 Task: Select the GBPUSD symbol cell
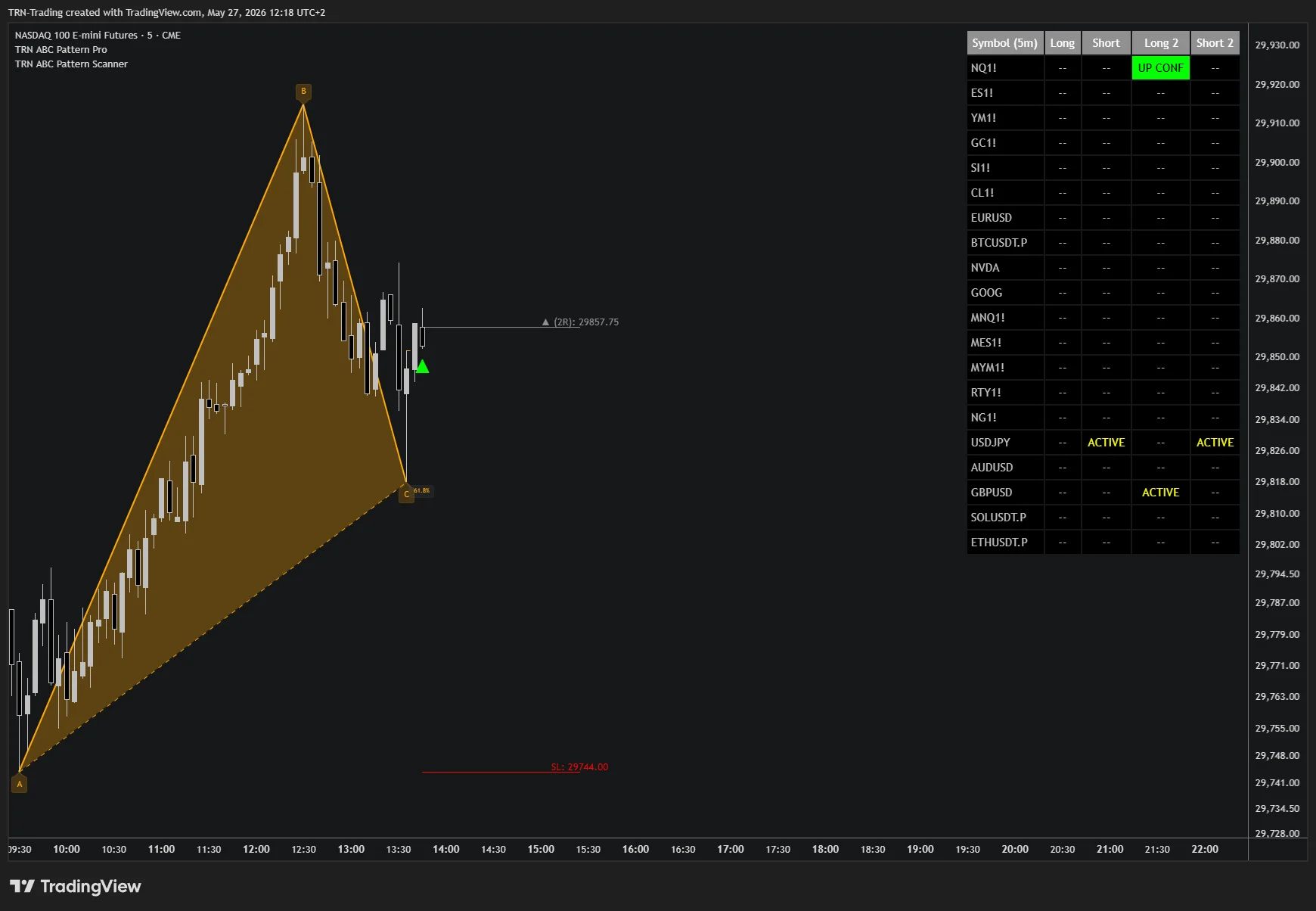pyautogui.click(x=1005, y=493)
